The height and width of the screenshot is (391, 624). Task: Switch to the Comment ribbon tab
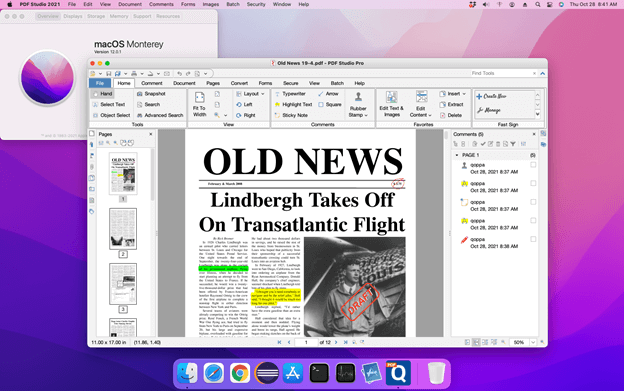[152, 83]
